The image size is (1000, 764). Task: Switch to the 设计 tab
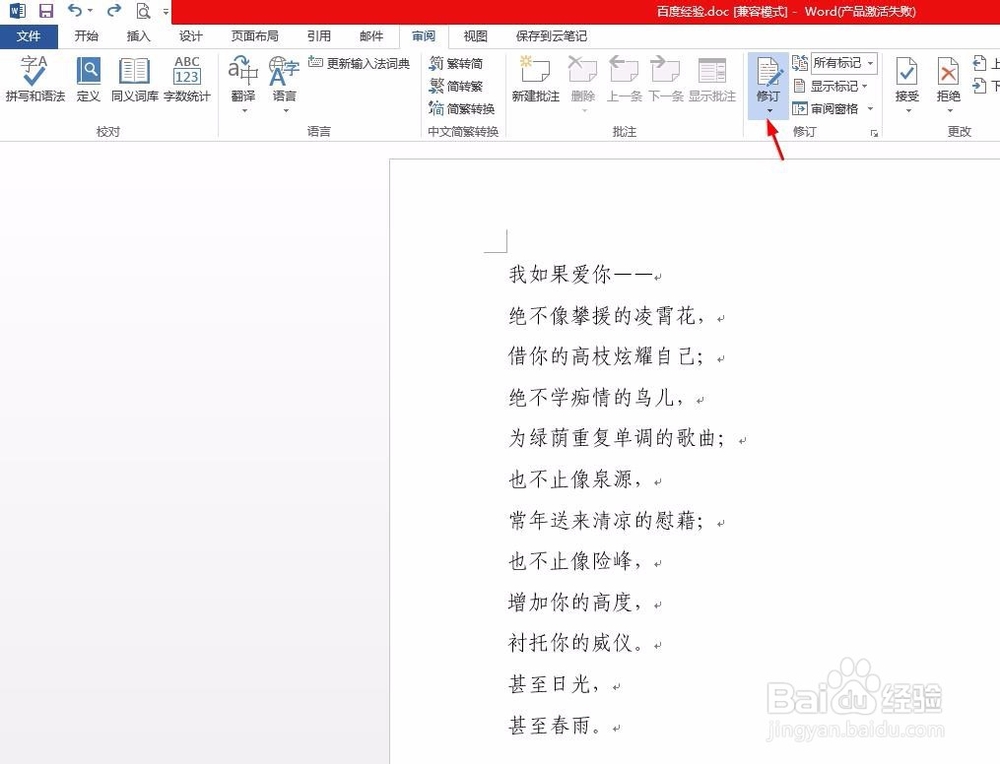tap(190, 36)
